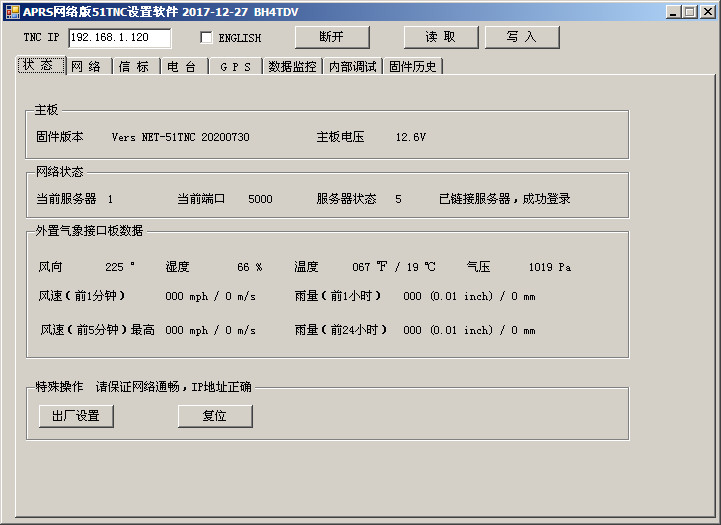The image size is (721, 525).
Task: Open the 内部调试 internal debug tab
Action: (x=353, y=67)
